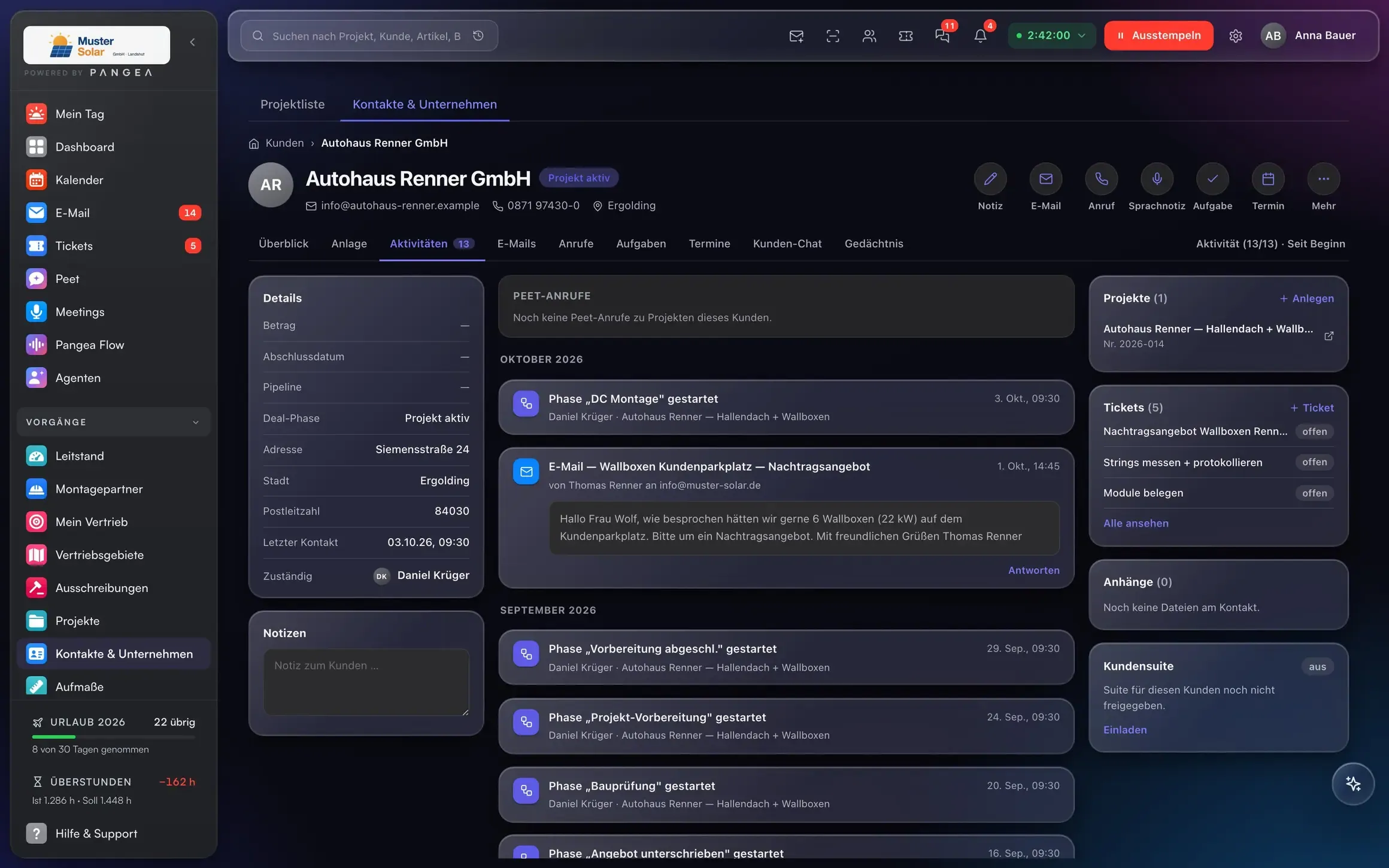Collapse the sidebar with the chevron
The height and width of the screenshot is (868, 1389).
point(192,42)
